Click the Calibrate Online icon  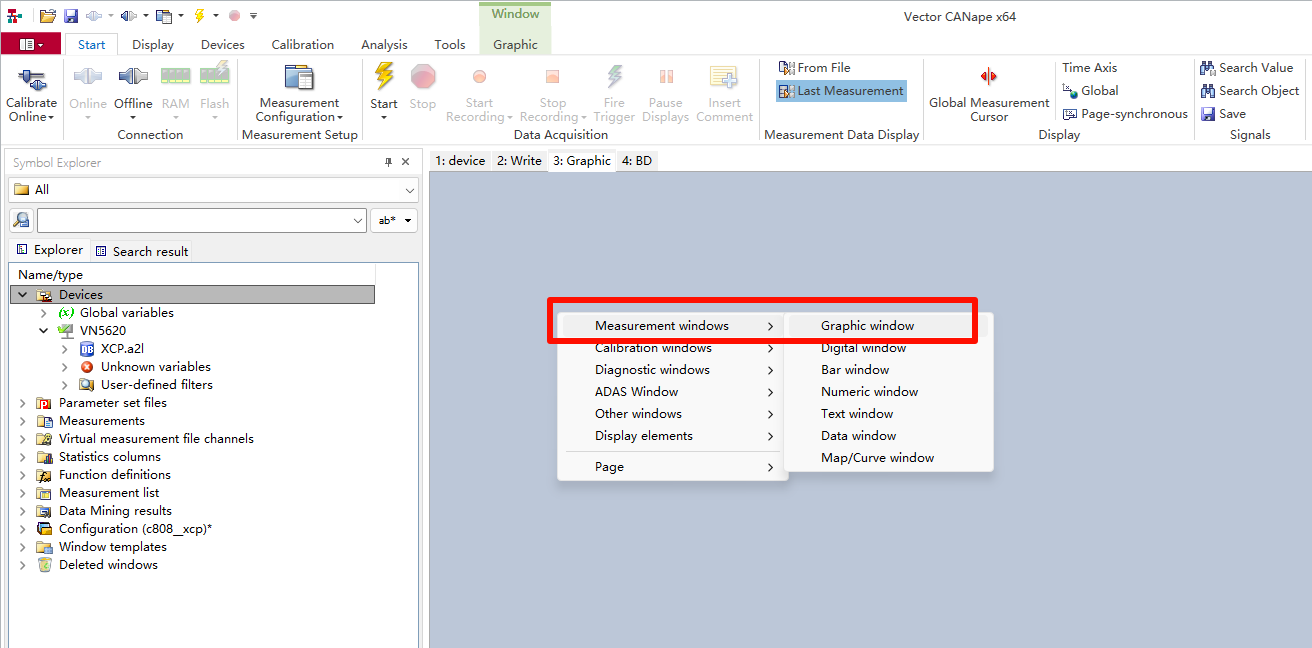pos(32,80)
